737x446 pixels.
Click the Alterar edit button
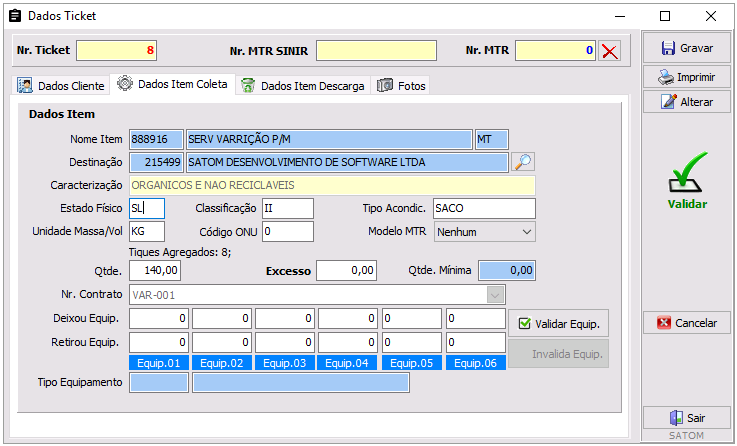coord(686,102)
